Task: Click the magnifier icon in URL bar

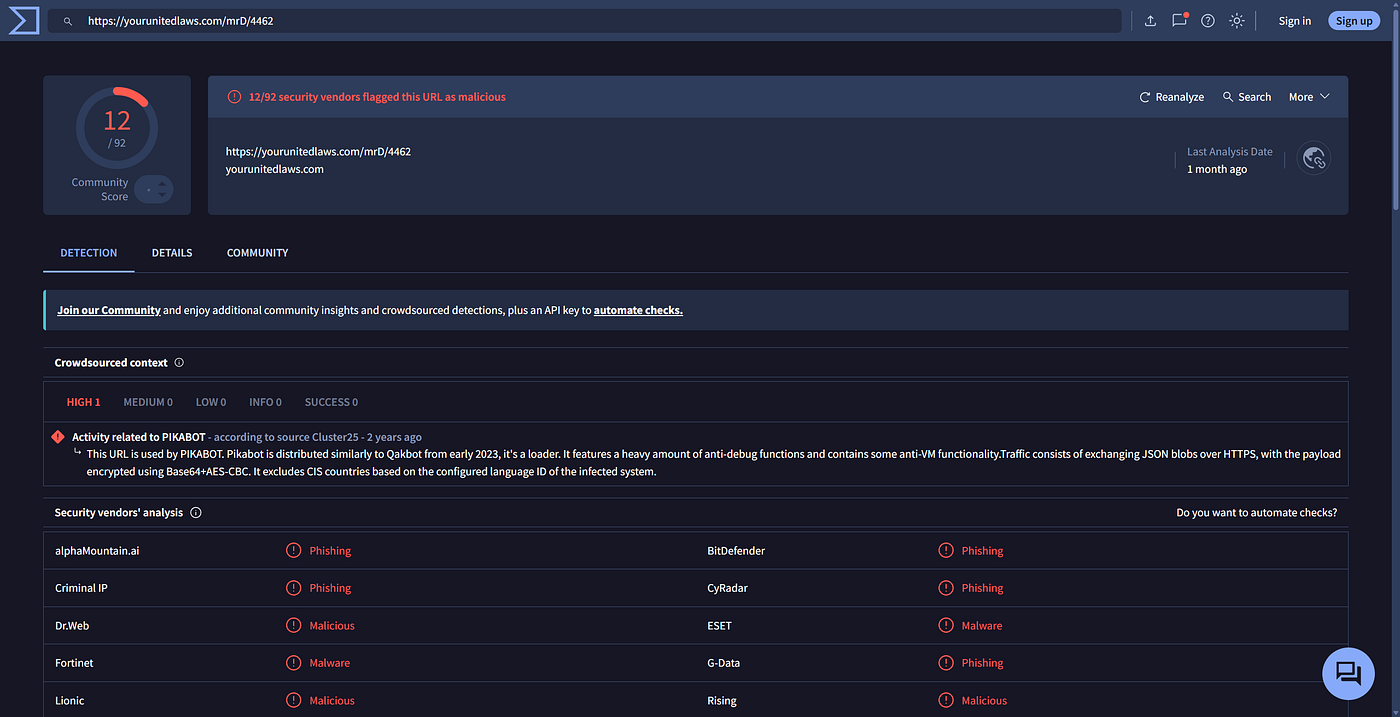Action: tap(68, 21)
